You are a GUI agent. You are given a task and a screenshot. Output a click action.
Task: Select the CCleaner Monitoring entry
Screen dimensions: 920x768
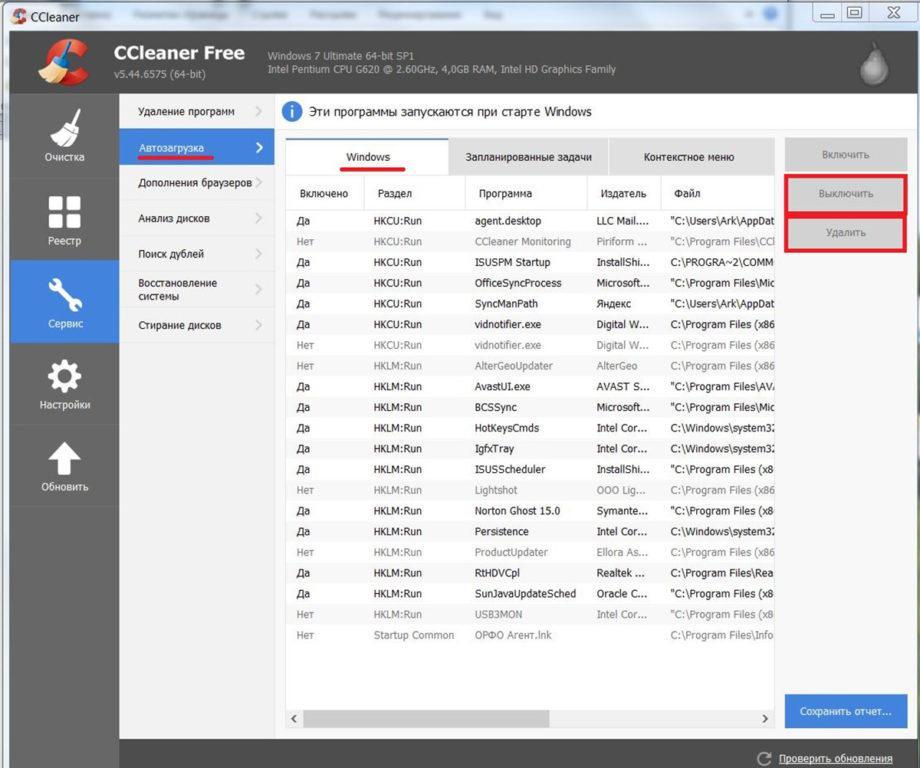tap(530, 242)
